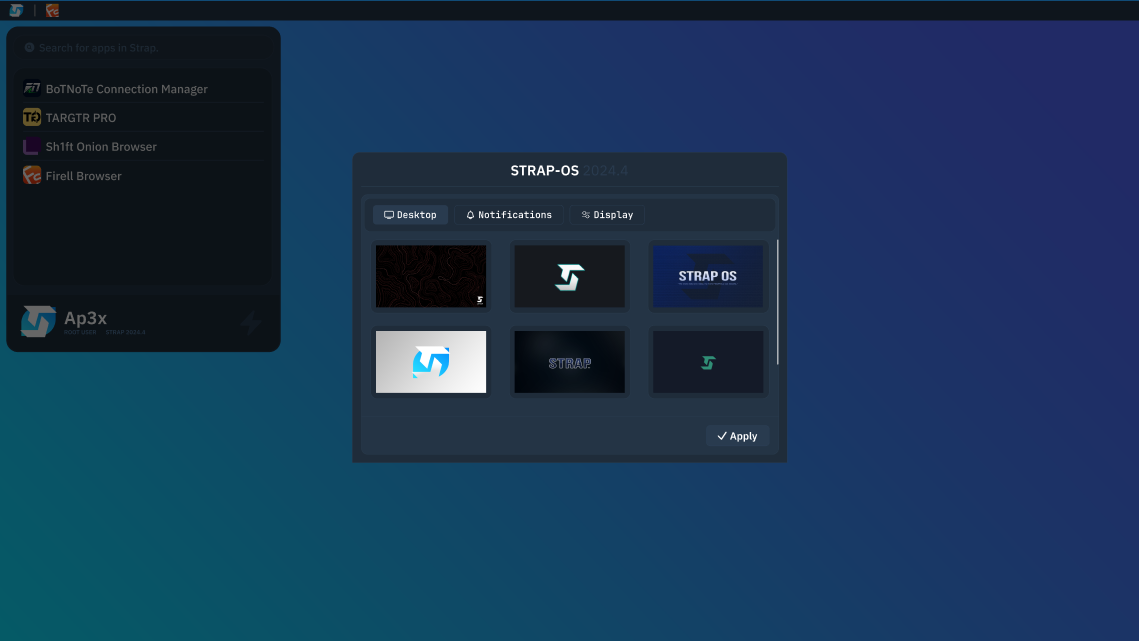Open the Strap logo menu in the top bar
The height and width of the screenshot is (641, 1139).
17,10
